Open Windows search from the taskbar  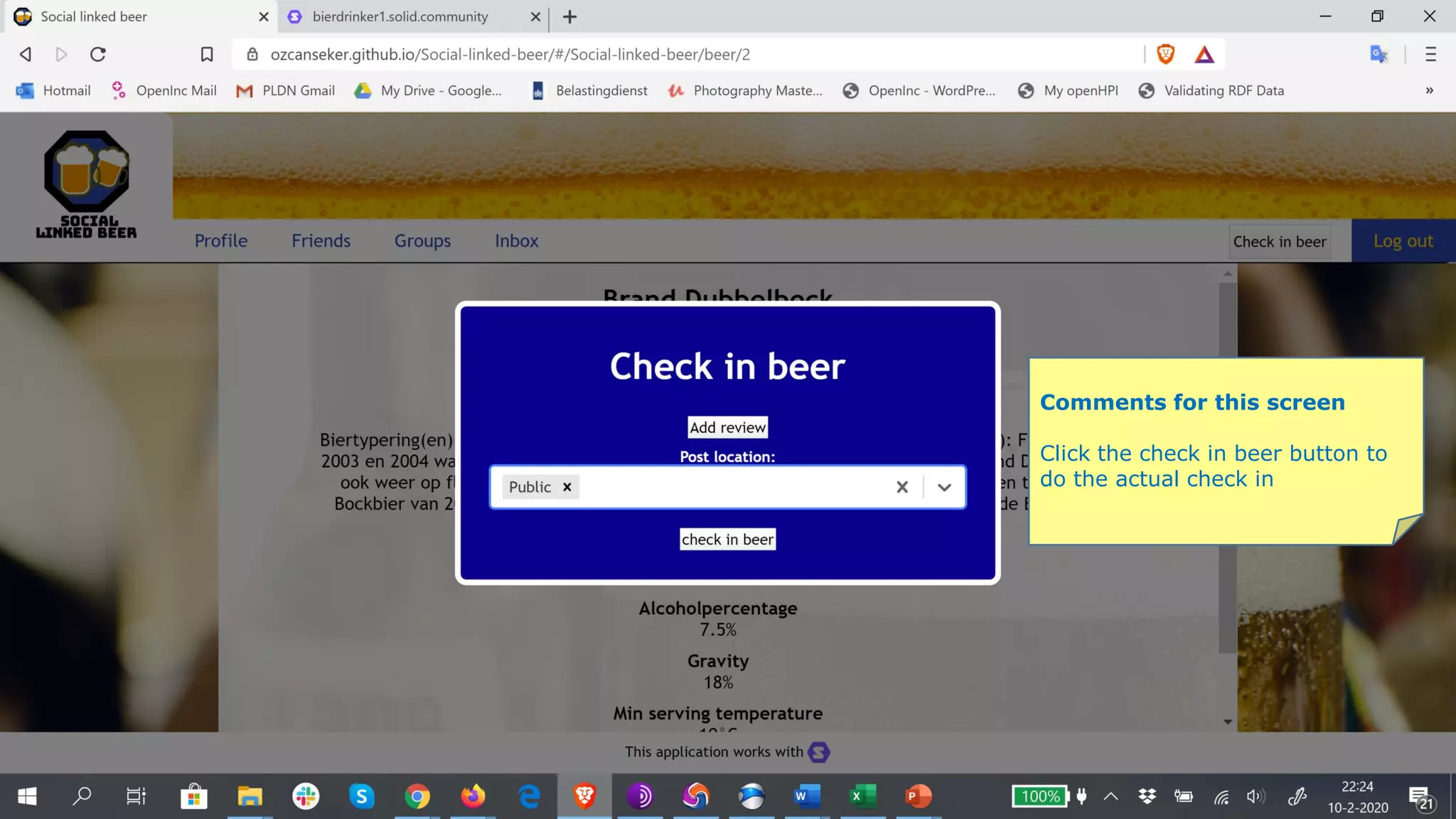[82, 796]
